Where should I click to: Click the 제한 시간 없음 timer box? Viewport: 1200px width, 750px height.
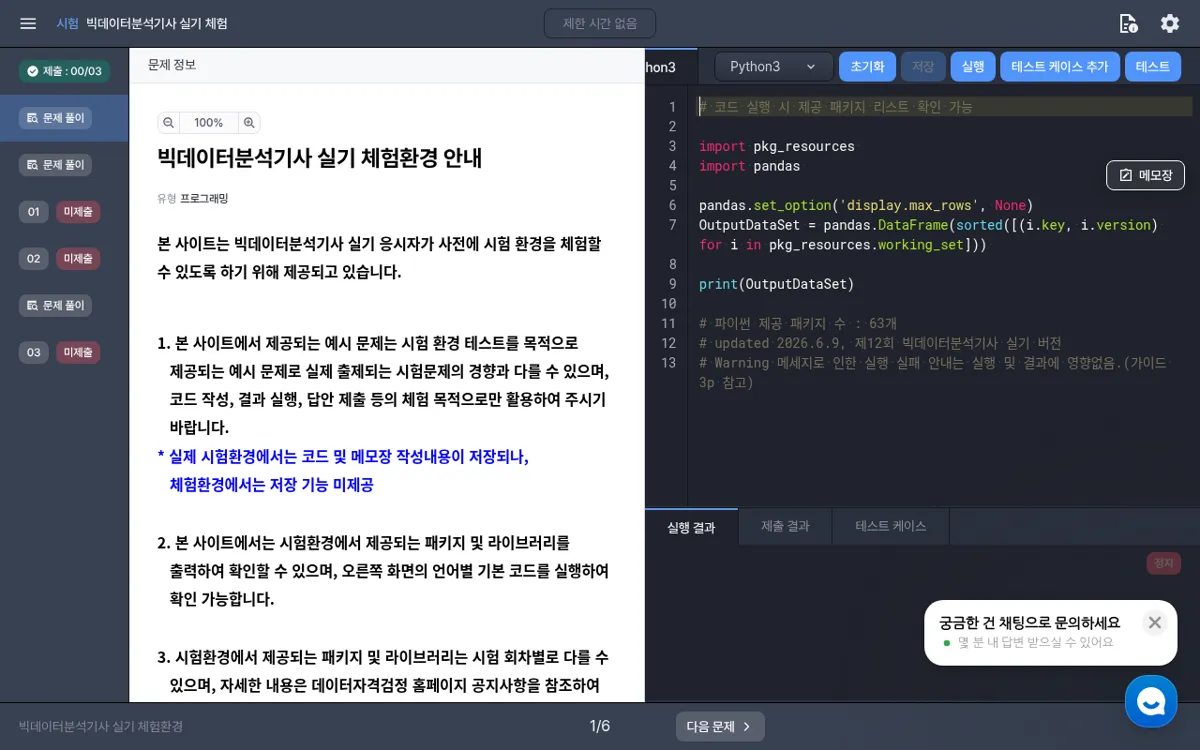click(x=600, y=23)
